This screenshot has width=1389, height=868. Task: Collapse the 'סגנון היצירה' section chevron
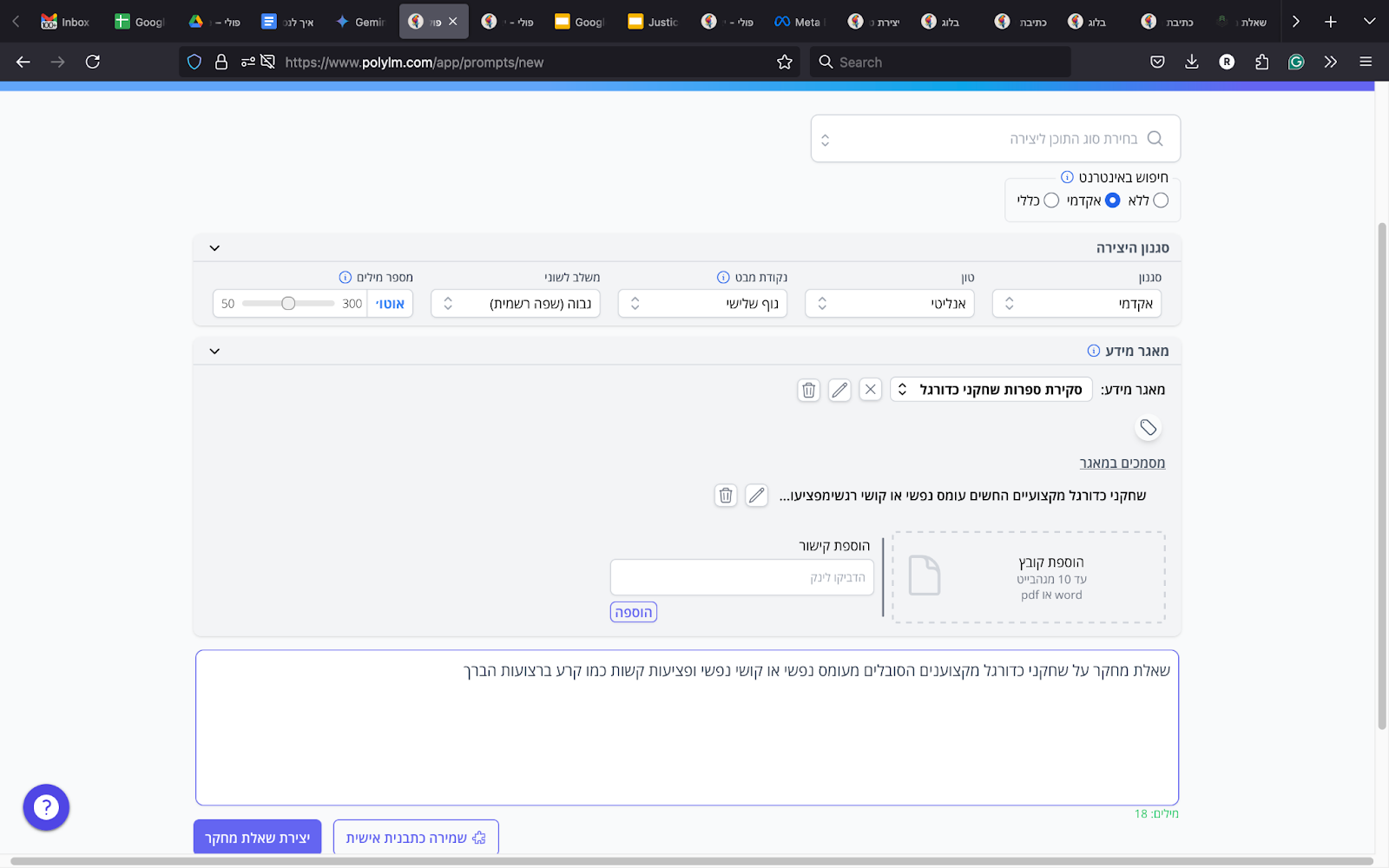pyautogui.click(x=214, y=248)
